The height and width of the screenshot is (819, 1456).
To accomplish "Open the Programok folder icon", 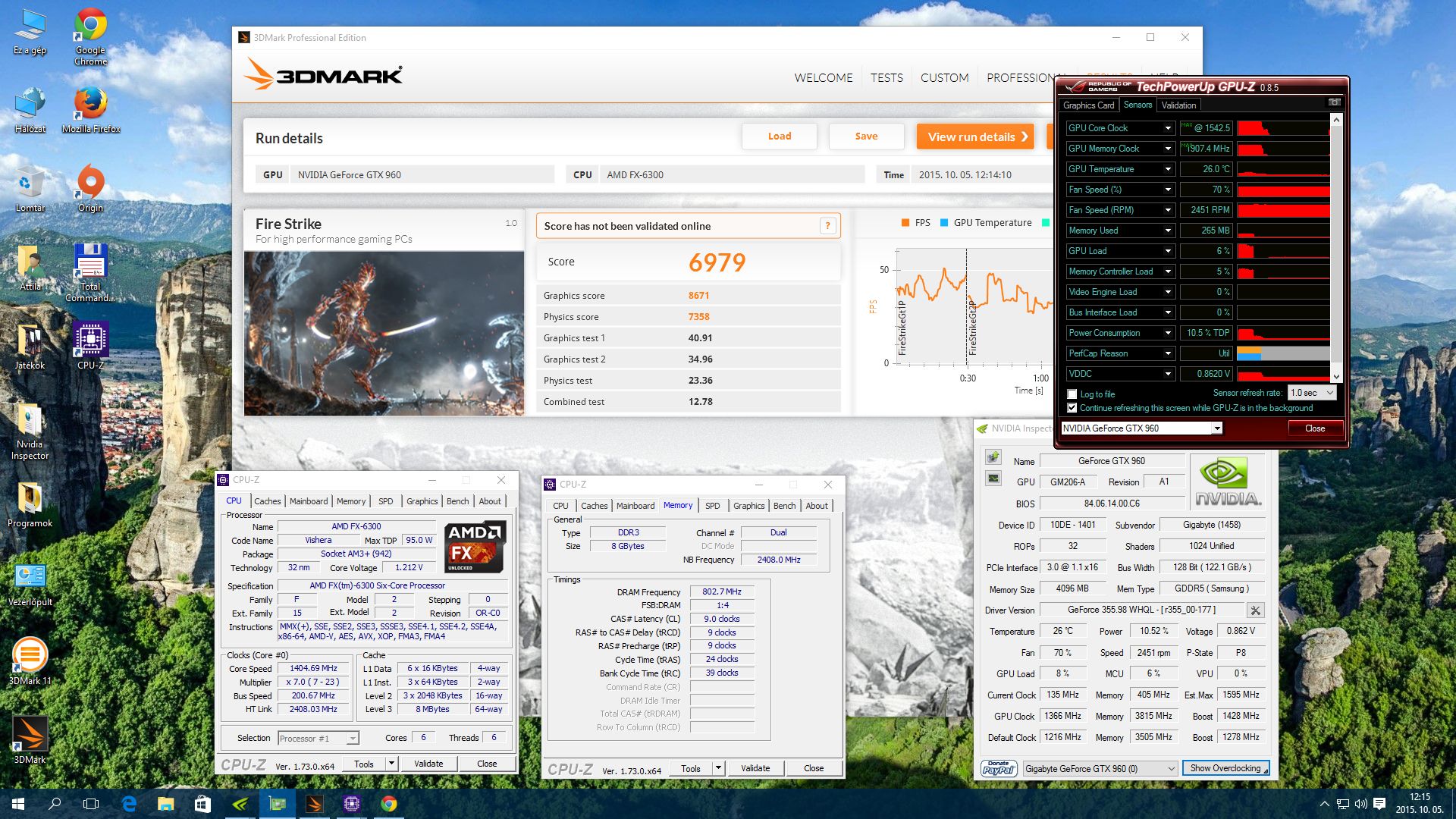I will coord(30,505).
